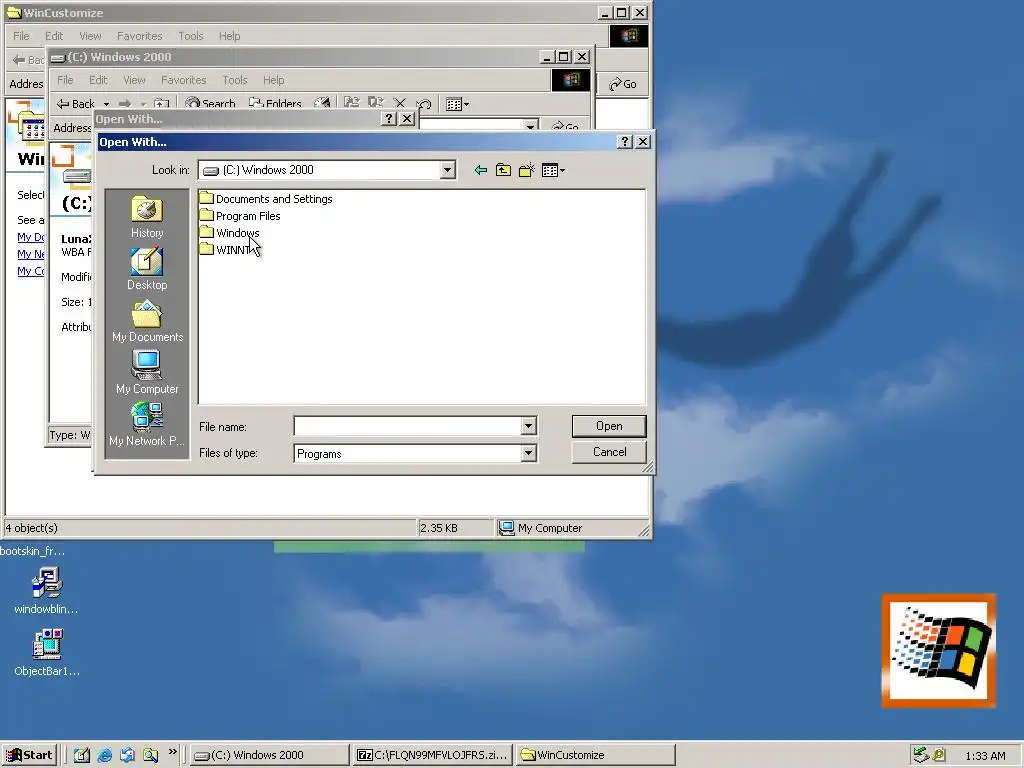Click inside the File name input field
This screenshot has height=768, width=1024.
[x=408, y=426]
